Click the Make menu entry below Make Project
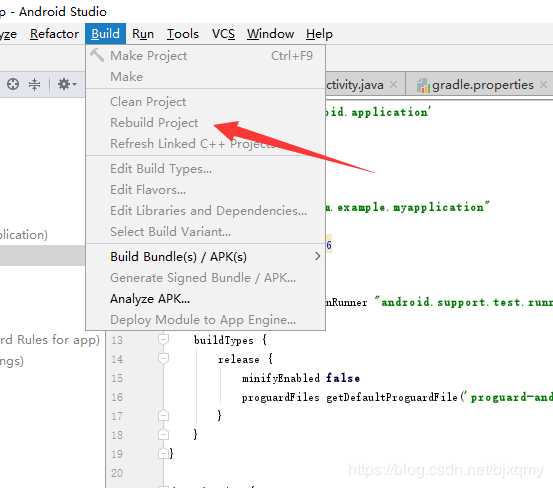The image size is (553, 488). (205, 77)
